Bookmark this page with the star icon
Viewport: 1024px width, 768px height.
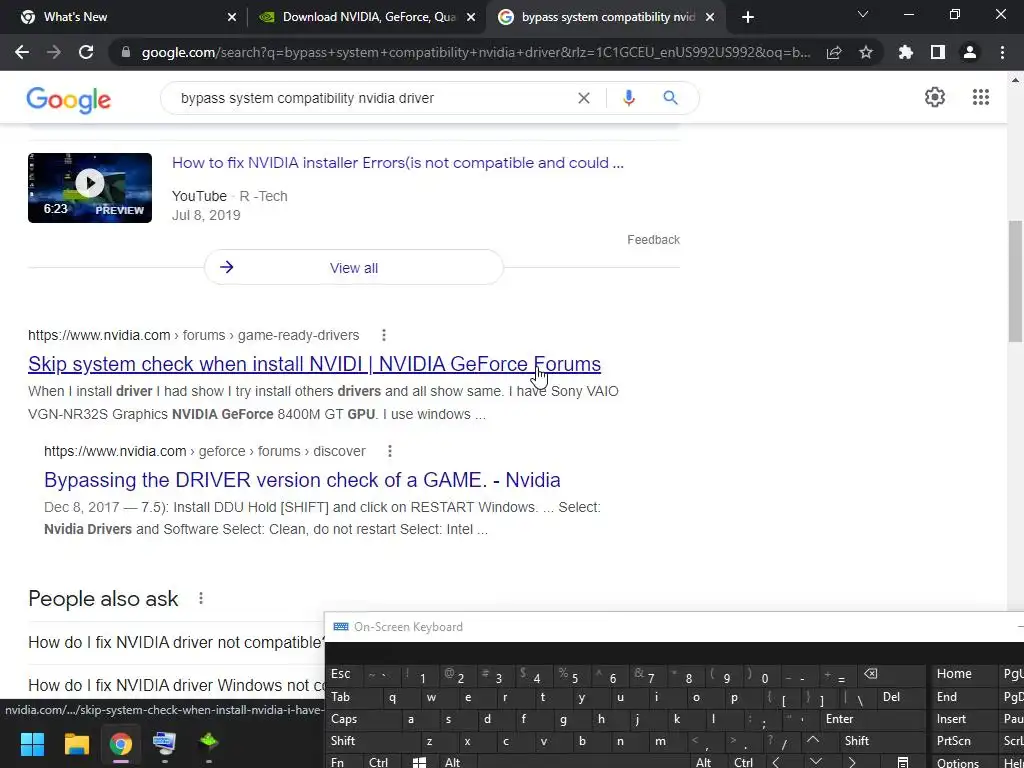[866, 52]
